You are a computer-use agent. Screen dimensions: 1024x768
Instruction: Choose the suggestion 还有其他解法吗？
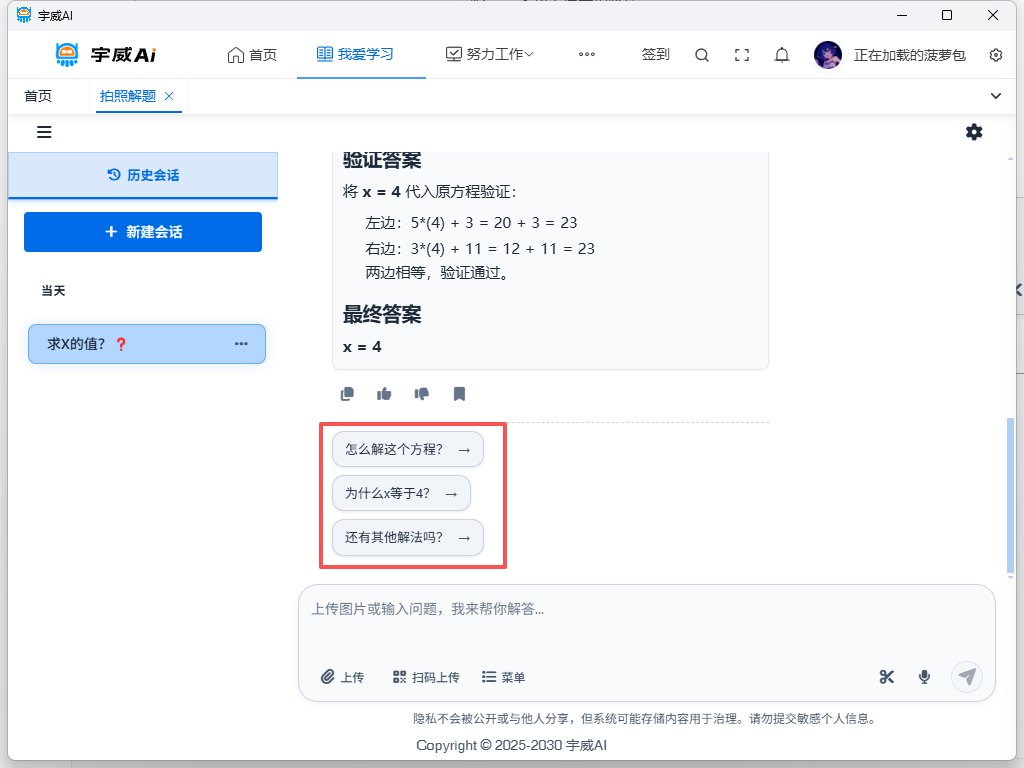(407, 538)
